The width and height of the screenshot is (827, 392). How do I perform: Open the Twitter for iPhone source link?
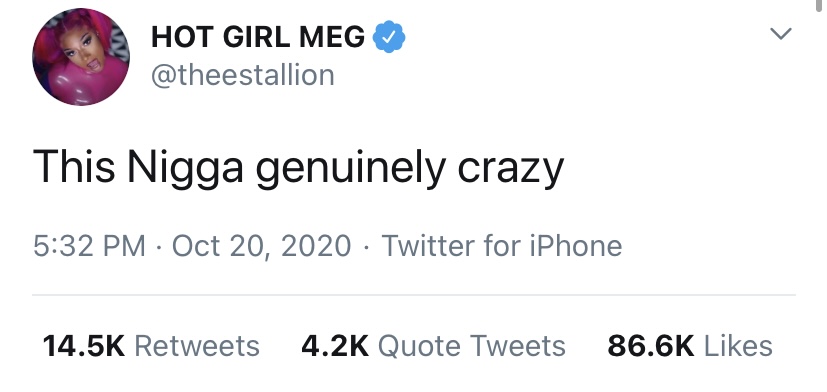click(502, 246)
